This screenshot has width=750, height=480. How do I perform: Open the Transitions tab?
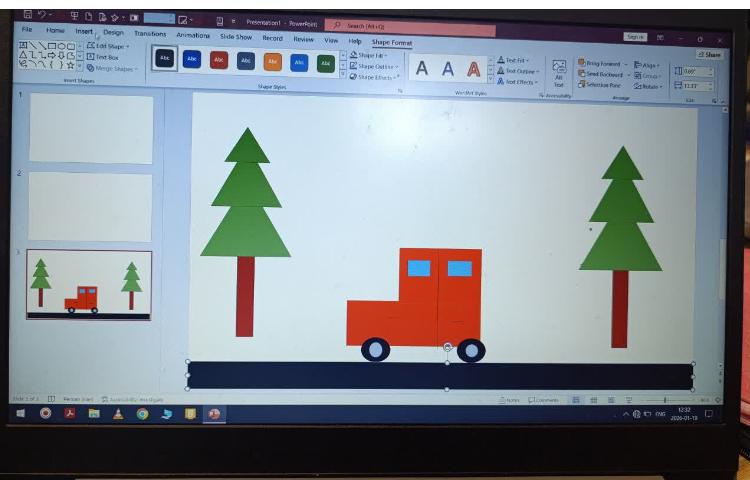tap(150, 34)
